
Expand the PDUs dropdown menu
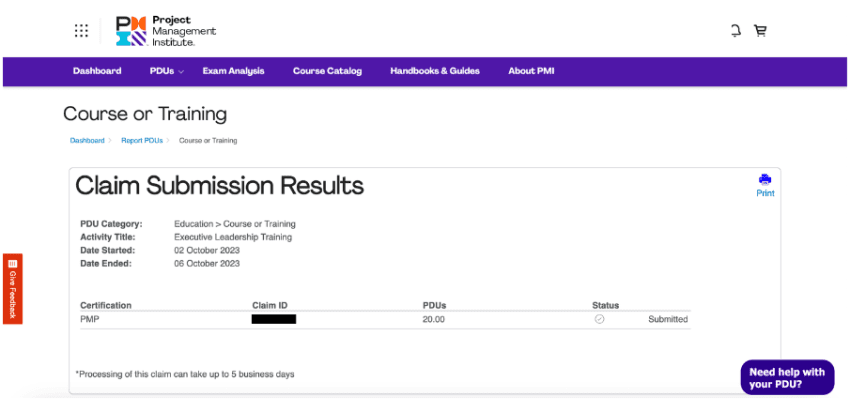[x=166, y=71]
